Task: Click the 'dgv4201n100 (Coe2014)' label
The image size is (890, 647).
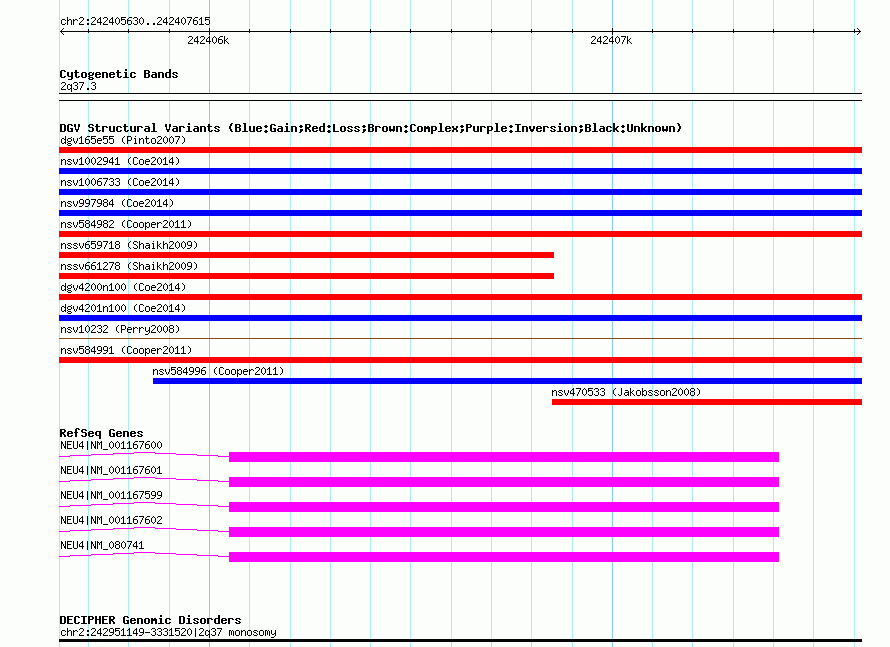Action: [123, 308]
